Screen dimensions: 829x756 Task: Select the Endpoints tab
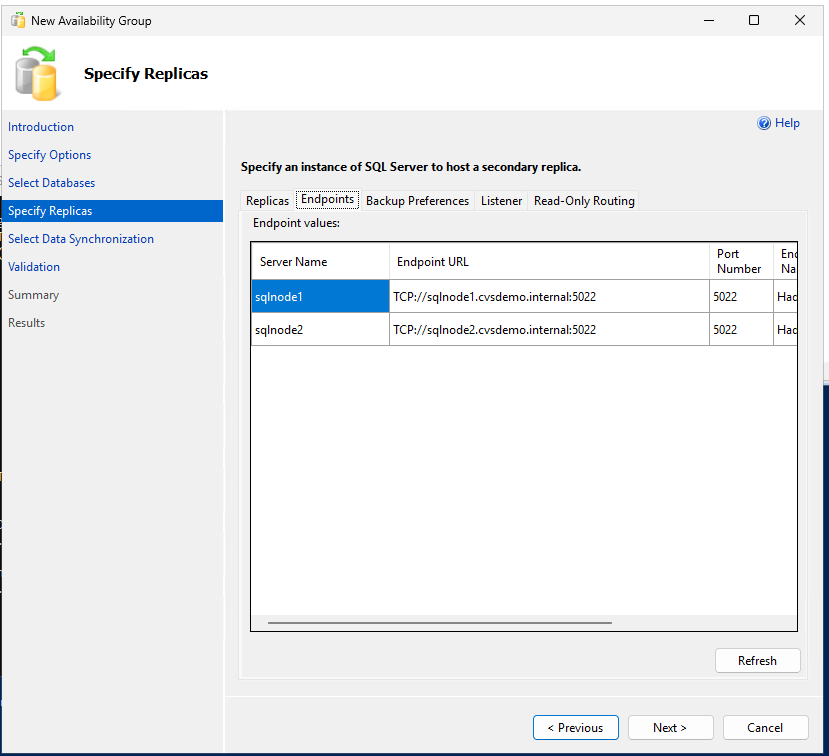click(327, 199)
